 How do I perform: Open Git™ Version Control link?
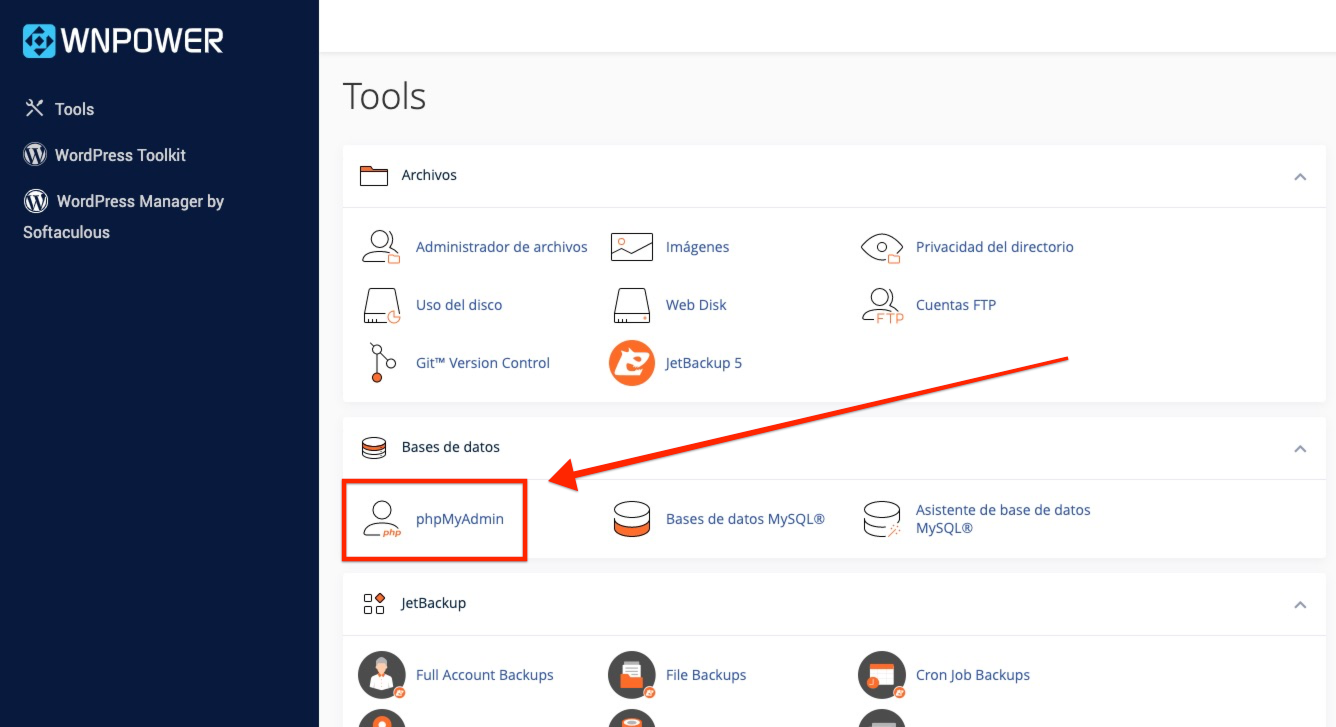(483, 363)
